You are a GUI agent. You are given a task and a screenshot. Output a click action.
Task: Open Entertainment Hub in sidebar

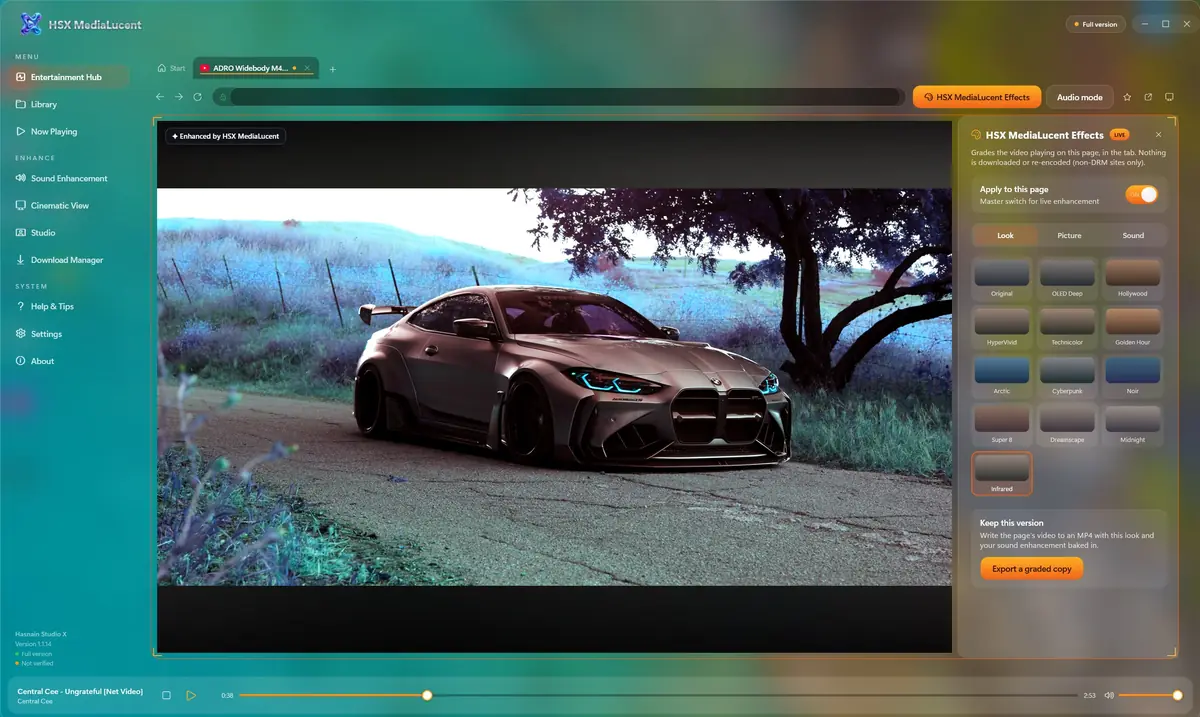(70, 77)
